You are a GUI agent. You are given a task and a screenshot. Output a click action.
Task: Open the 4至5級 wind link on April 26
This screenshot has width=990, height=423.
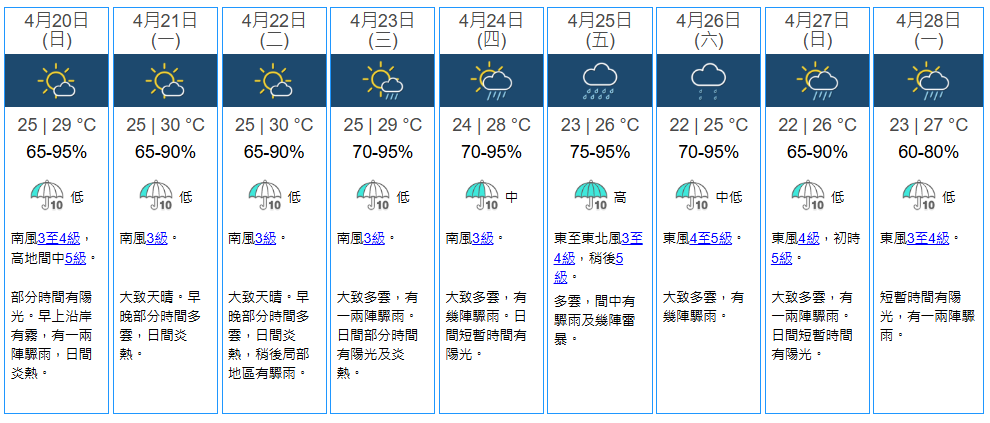point(712,239)
